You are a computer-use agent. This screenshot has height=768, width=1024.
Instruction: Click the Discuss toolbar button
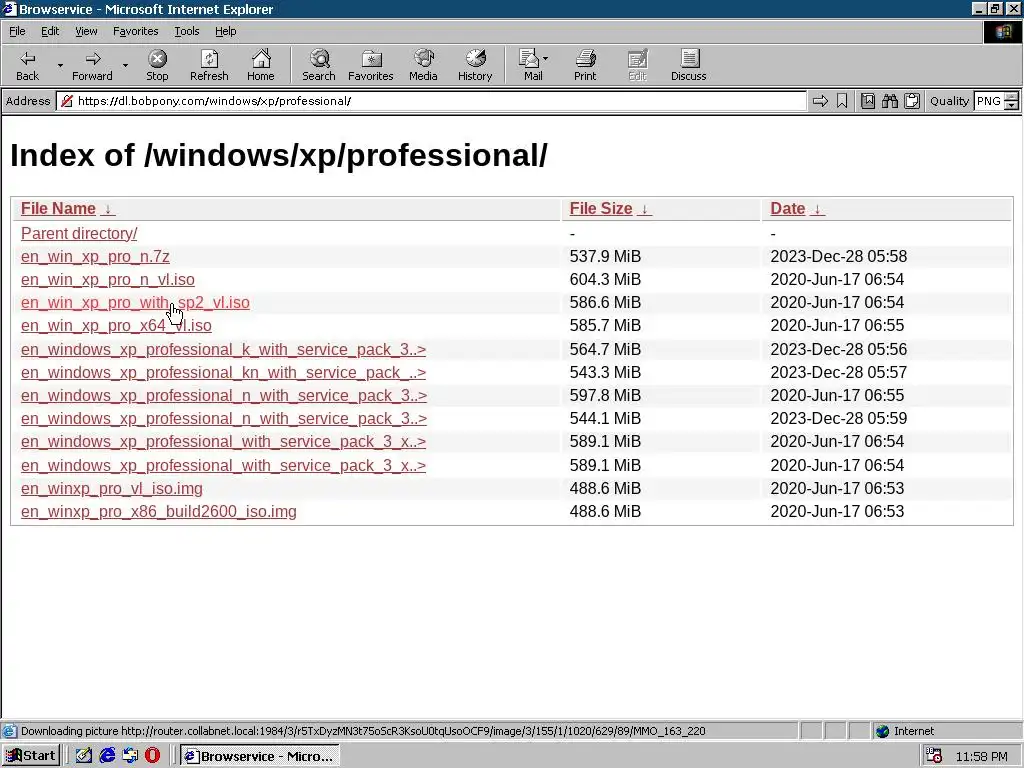point(688,65)
